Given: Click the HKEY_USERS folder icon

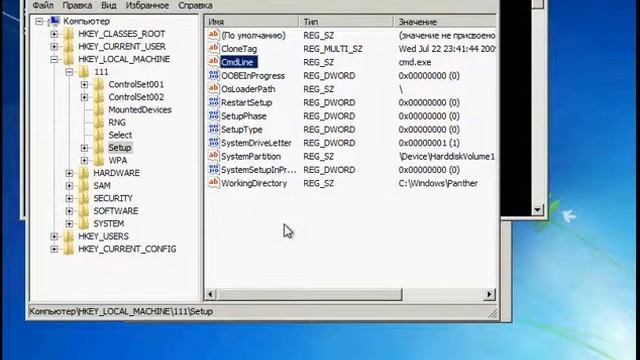Looking at the screenshot, I should click(x=69, y=236).
